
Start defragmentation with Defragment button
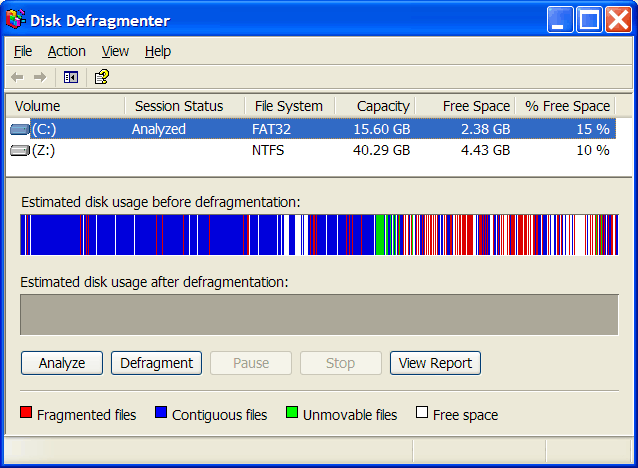click(x=157, y=363)
